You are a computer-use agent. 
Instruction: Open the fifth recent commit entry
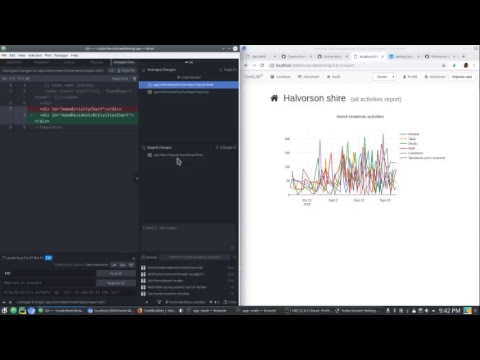[189, 294]
